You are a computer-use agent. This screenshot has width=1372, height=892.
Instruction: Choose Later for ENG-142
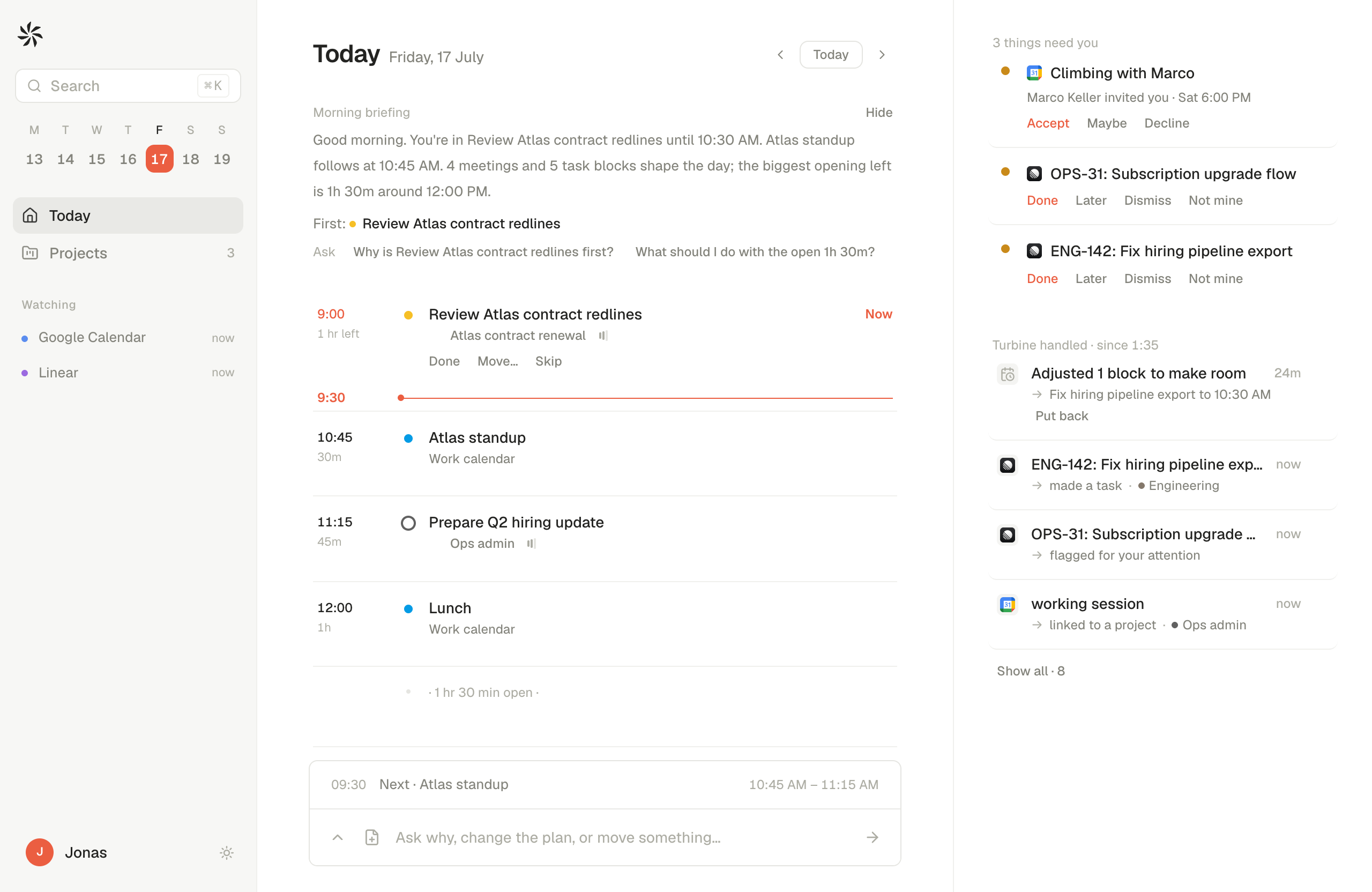point(1091,279)
